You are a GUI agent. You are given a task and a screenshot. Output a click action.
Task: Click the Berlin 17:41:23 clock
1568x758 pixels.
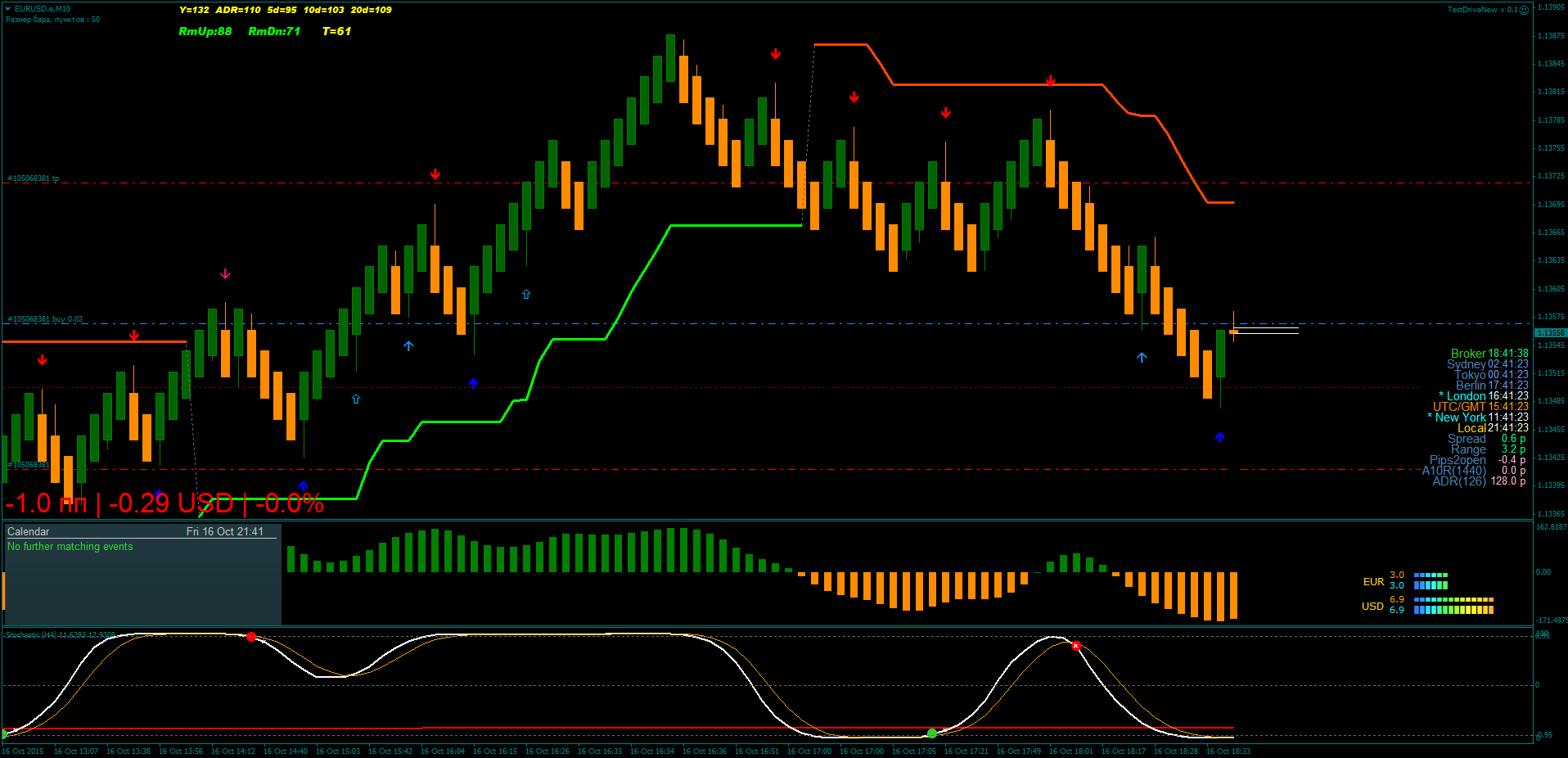tap(1492, 386)
